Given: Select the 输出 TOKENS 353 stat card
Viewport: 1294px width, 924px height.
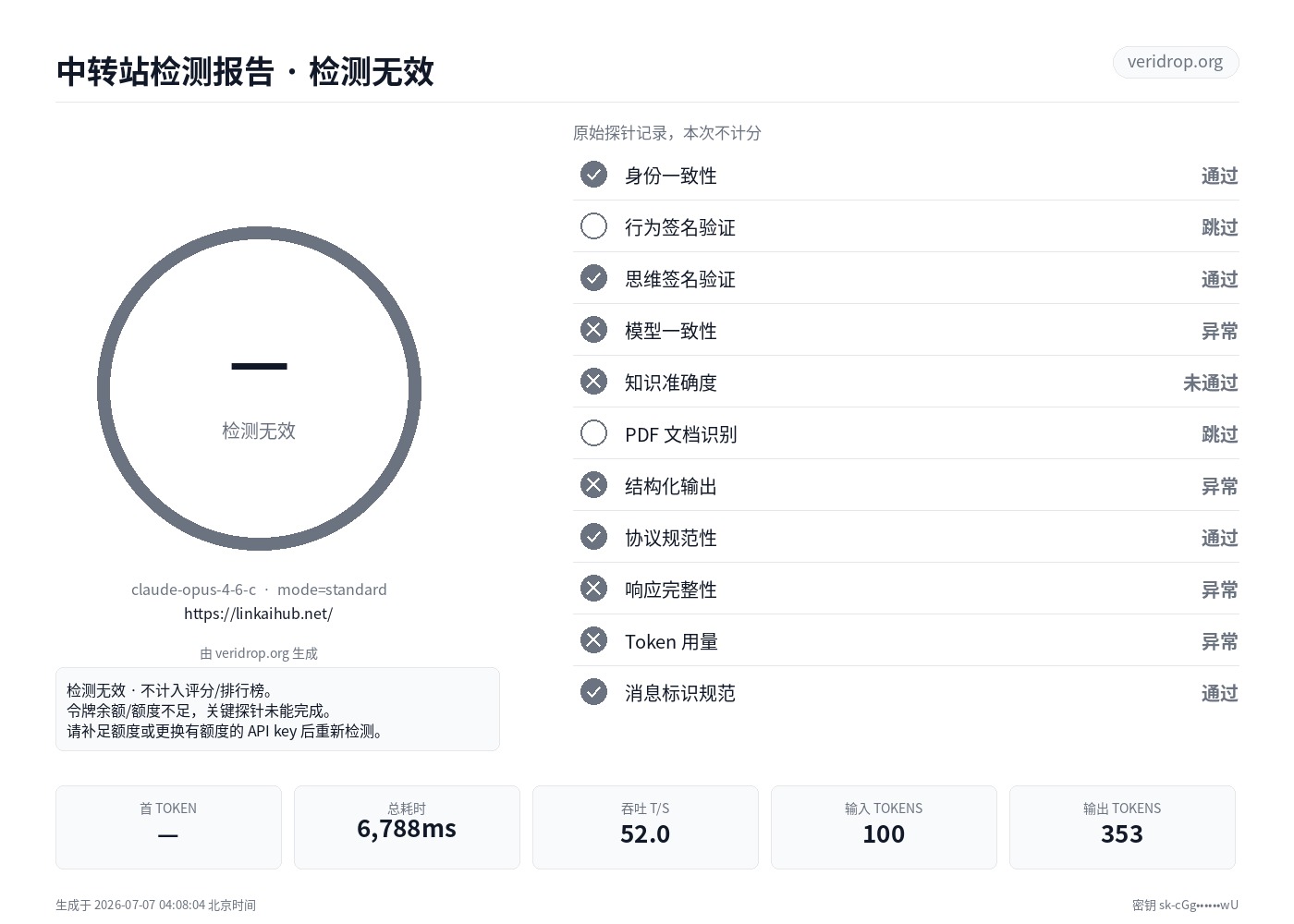Looking at the screenshot, I should pos(1122,827).
